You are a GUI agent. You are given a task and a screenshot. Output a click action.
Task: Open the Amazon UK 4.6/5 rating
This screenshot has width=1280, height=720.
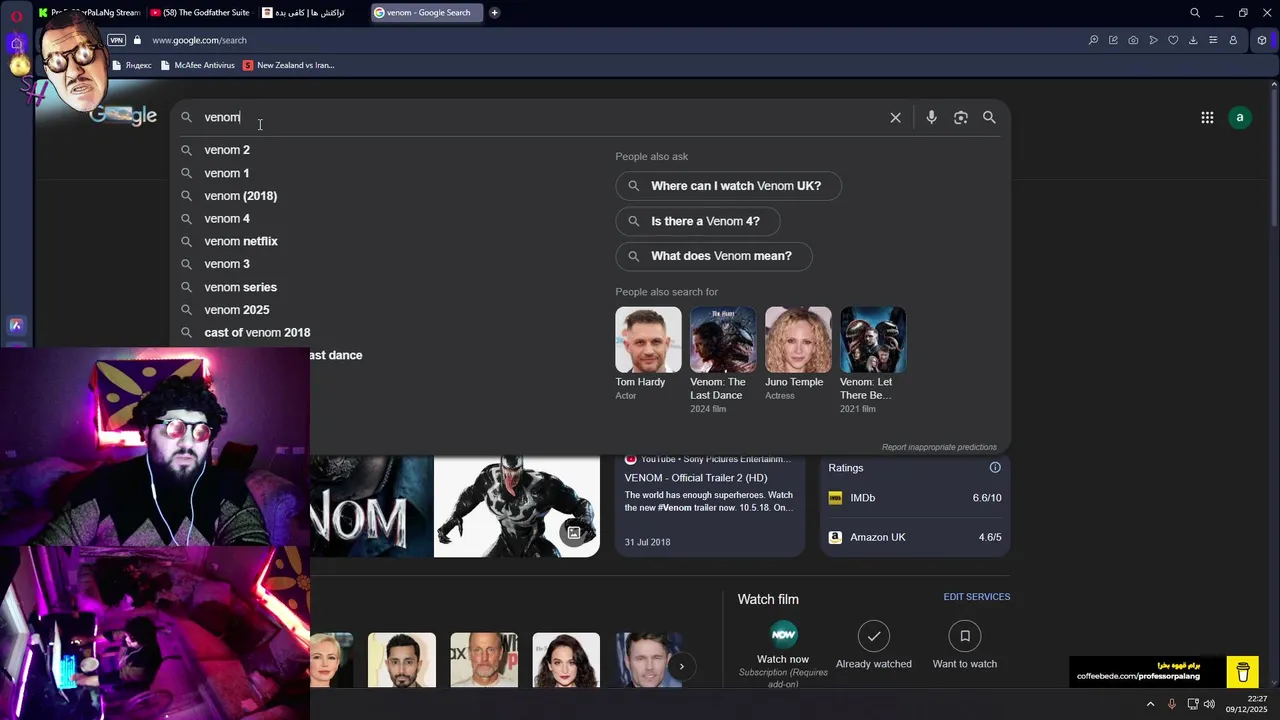click(915, 537)
